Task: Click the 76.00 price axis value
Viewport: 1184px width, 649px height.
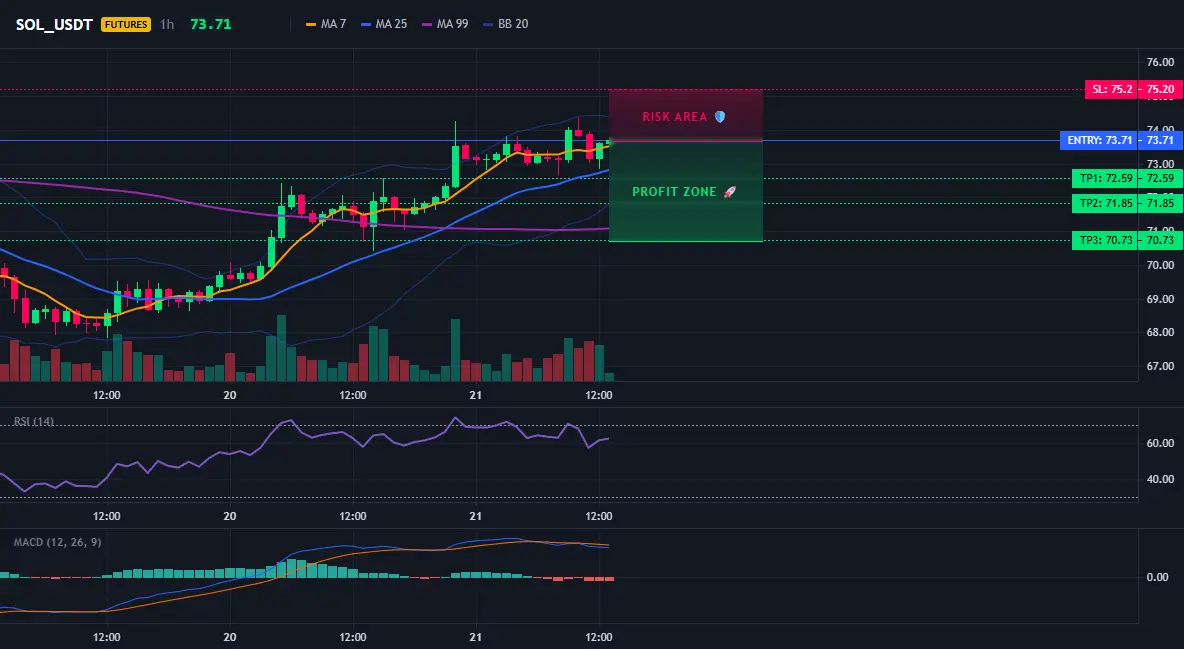Action: (x=1161, y=62)
